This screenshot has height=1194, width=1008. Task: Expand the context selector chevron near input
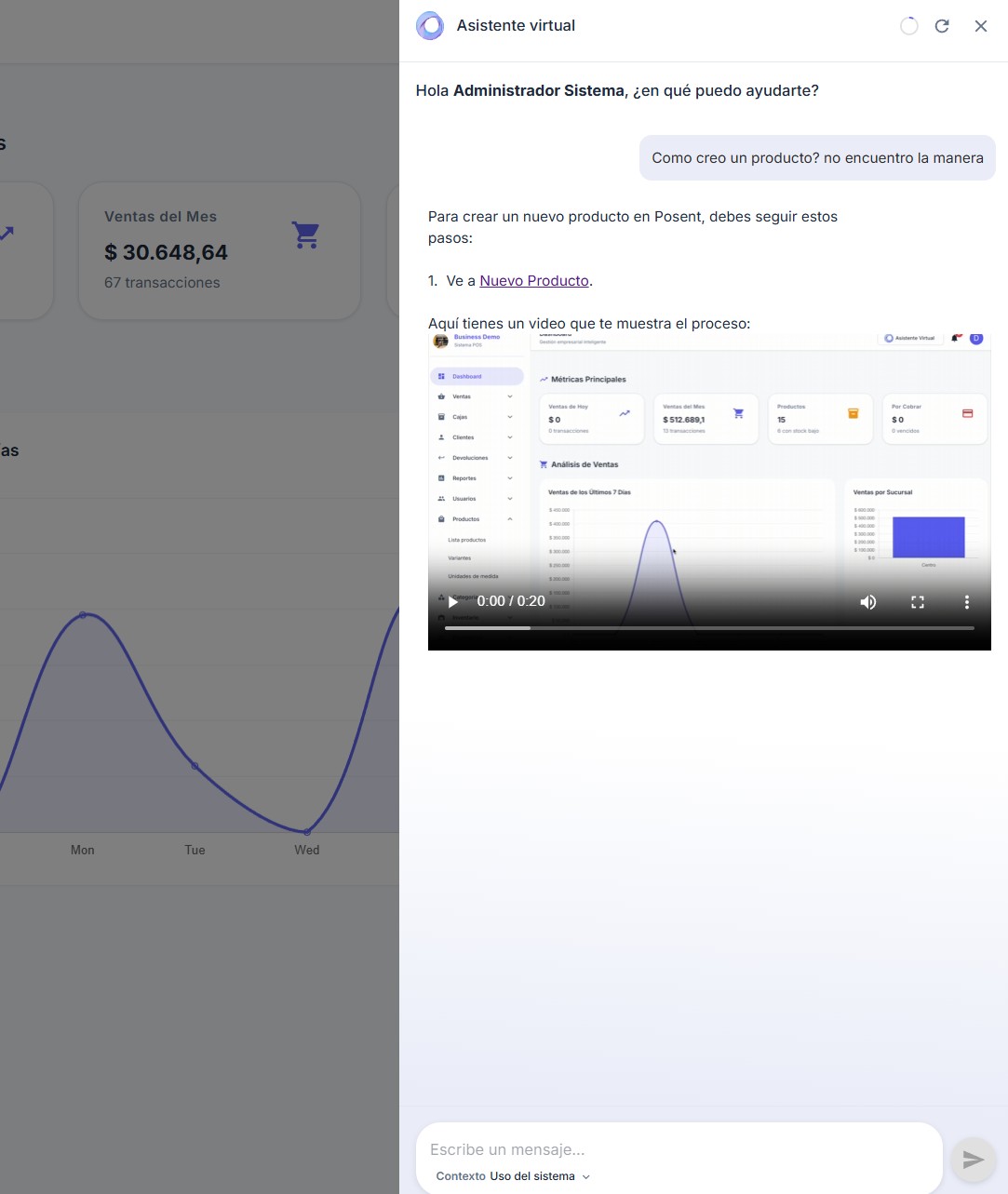pos(586,1176)
